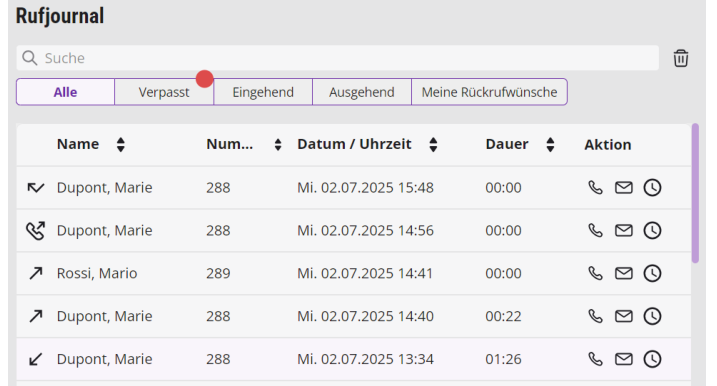
Task: Sort by Datum / Uhrzeit column
Action: 433,145
